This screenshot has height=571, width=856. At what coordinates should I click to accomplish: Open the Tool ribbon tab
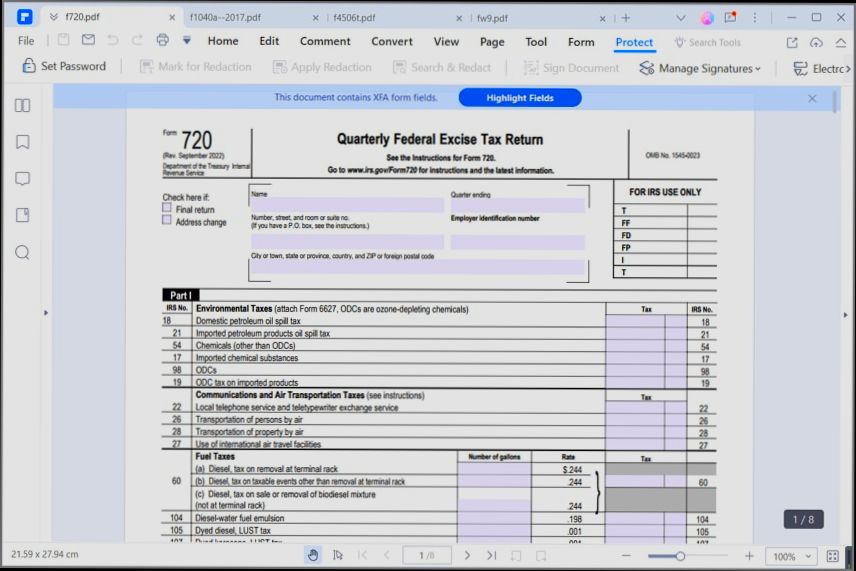coord(536,42)
